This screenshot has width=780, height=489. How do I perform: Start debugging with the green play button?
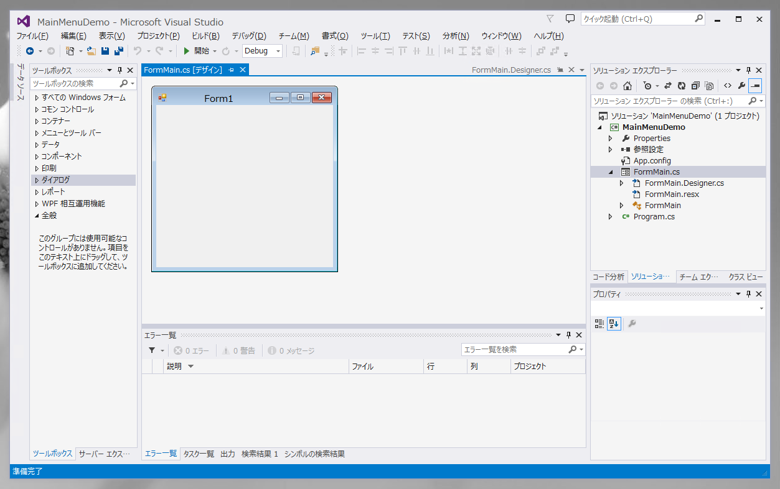[x=187, y=51]
